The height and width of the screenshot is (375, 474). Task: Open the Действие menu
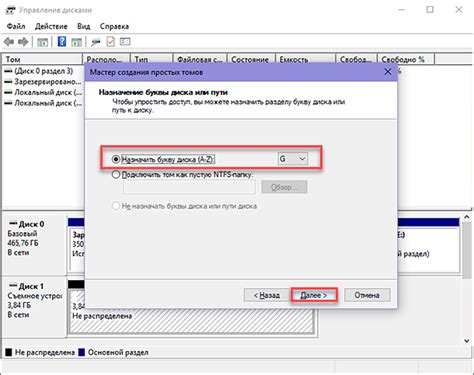point(51,26)
